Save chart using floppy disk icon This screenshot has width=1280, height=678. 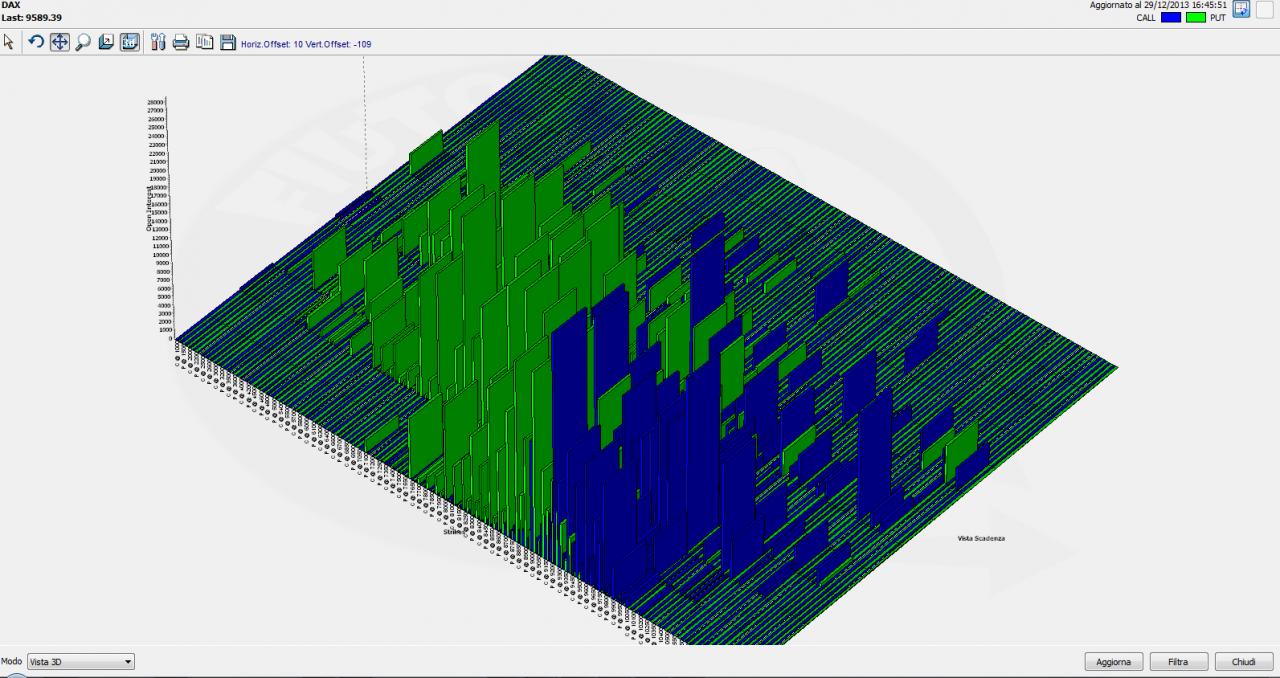click(x=228, y=42)
